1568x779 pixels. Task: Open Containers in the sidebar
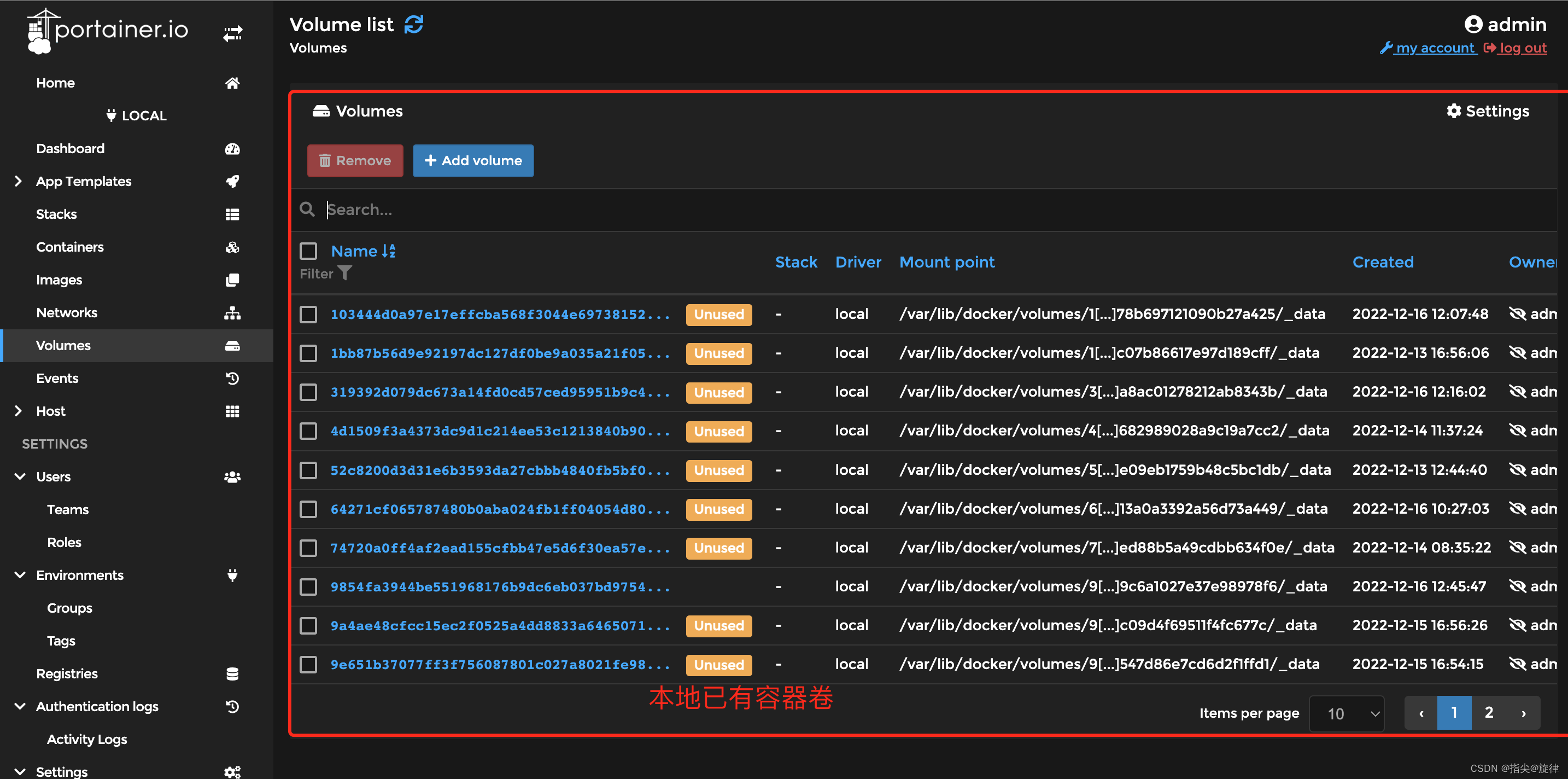coord(70,247)
